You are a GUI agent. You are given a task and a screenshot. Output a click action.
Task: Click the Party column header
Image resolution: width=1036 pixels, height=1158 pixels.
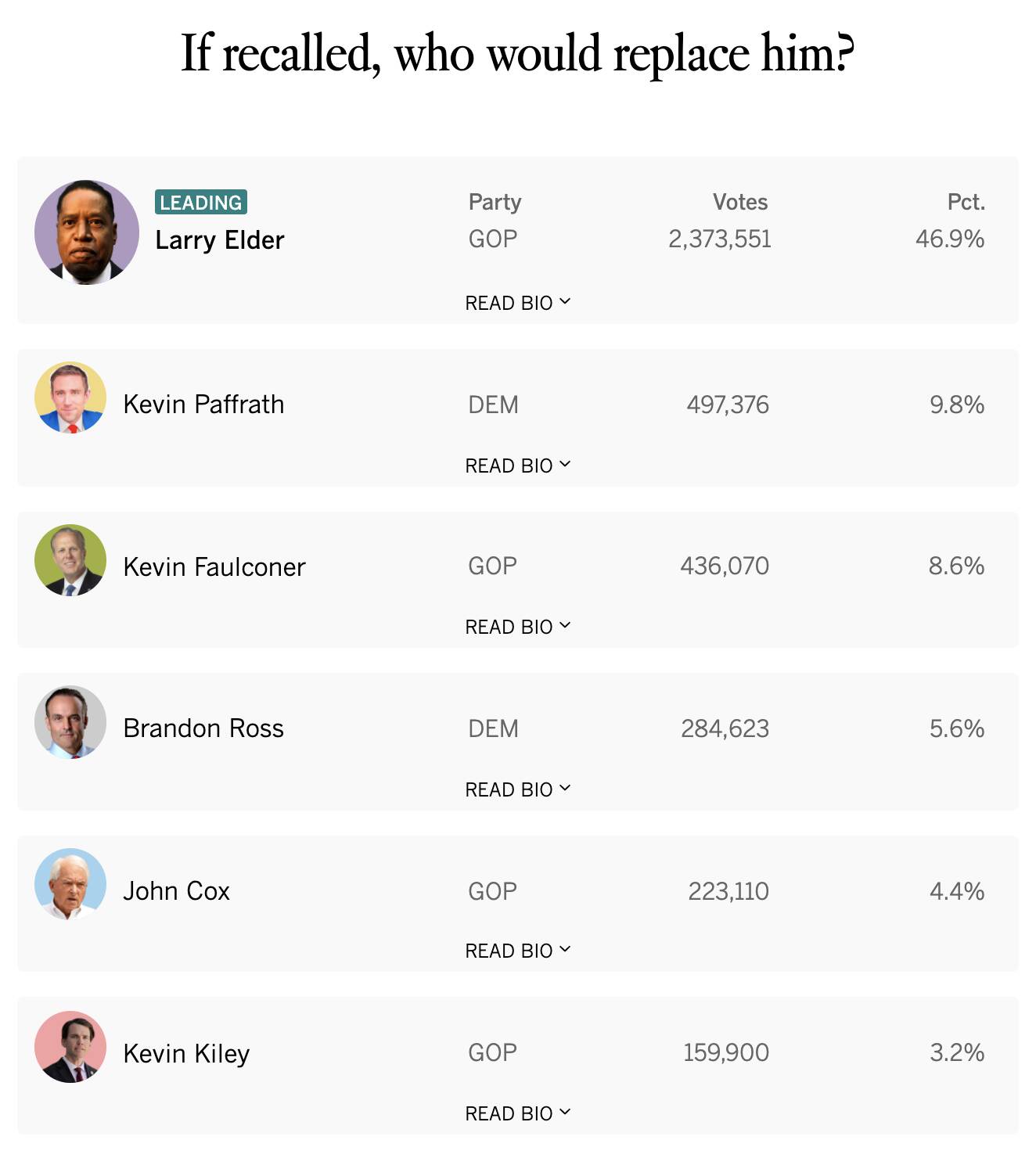tap(495, 202)
